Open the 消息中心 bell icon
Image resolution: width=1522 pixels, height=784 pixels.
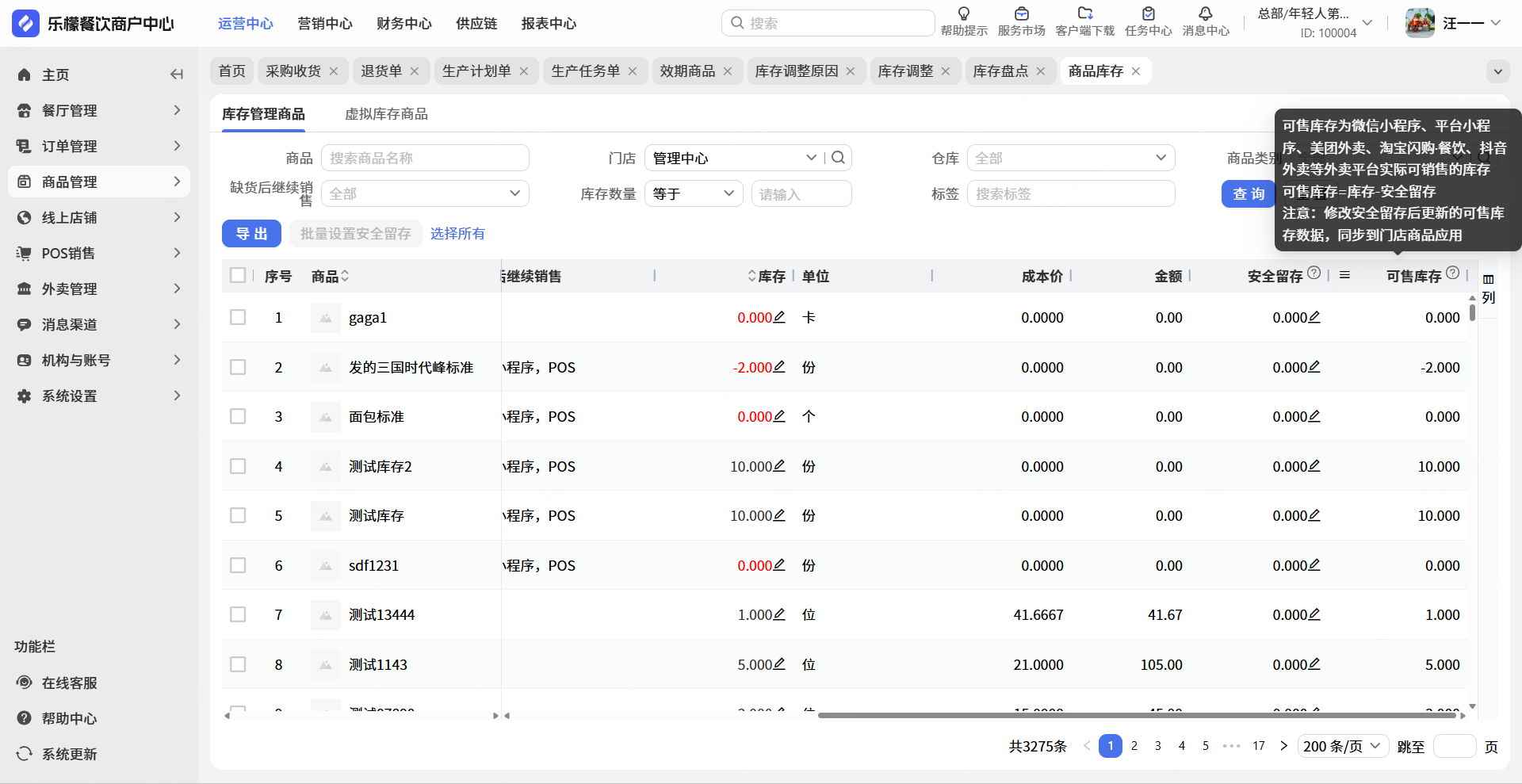pos(1205,14)
